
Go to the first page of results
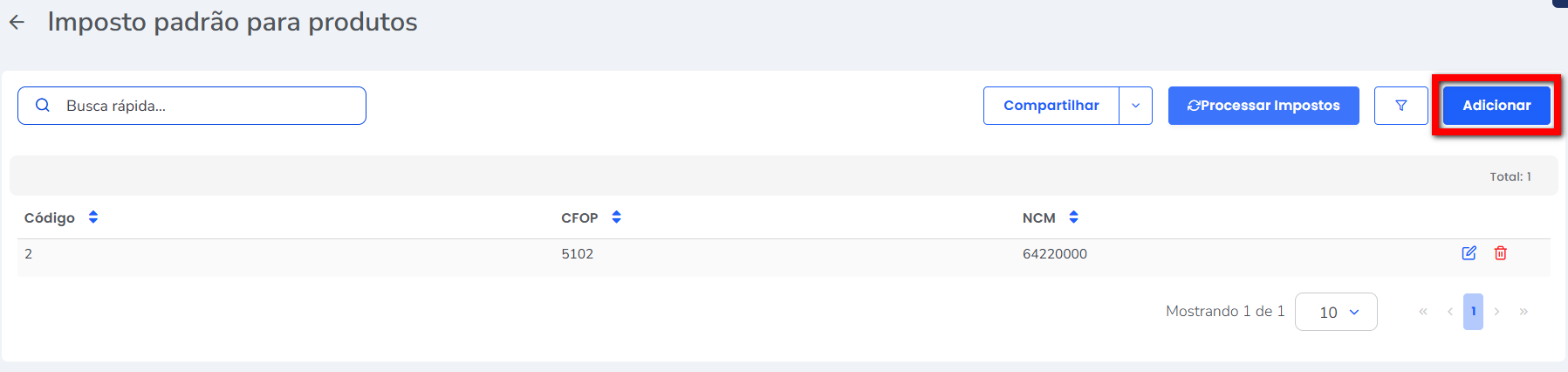(x=1423, y=312)
